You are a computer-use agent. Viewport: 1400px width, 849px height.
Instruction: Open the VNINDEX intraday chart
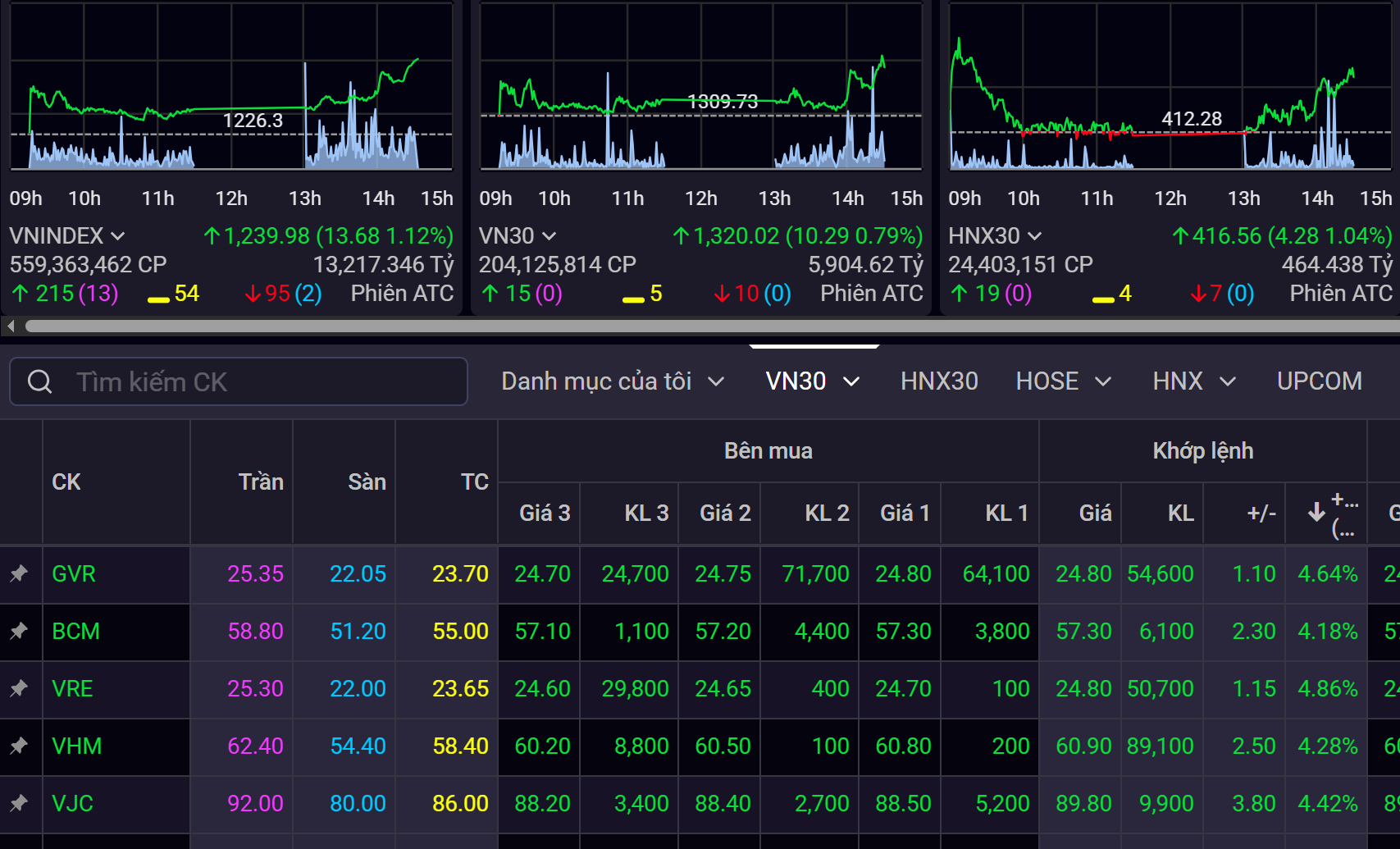[x=231, y=86]
